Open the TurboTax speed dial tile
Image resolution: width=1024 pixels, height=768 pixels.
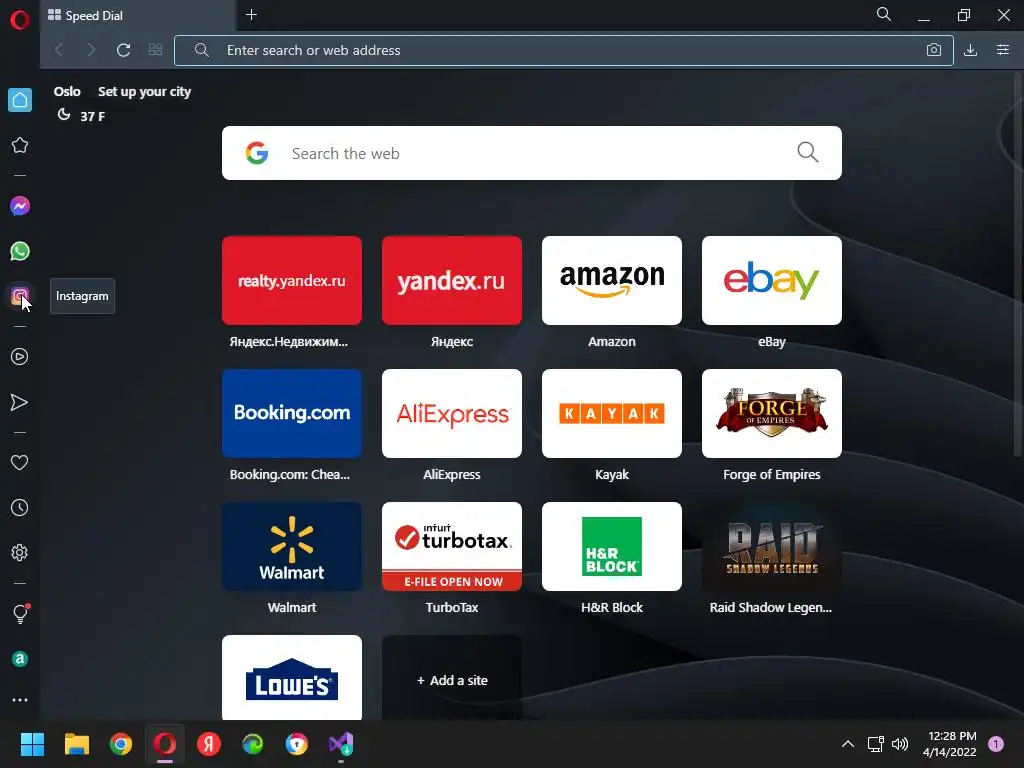tap(452, 547)
